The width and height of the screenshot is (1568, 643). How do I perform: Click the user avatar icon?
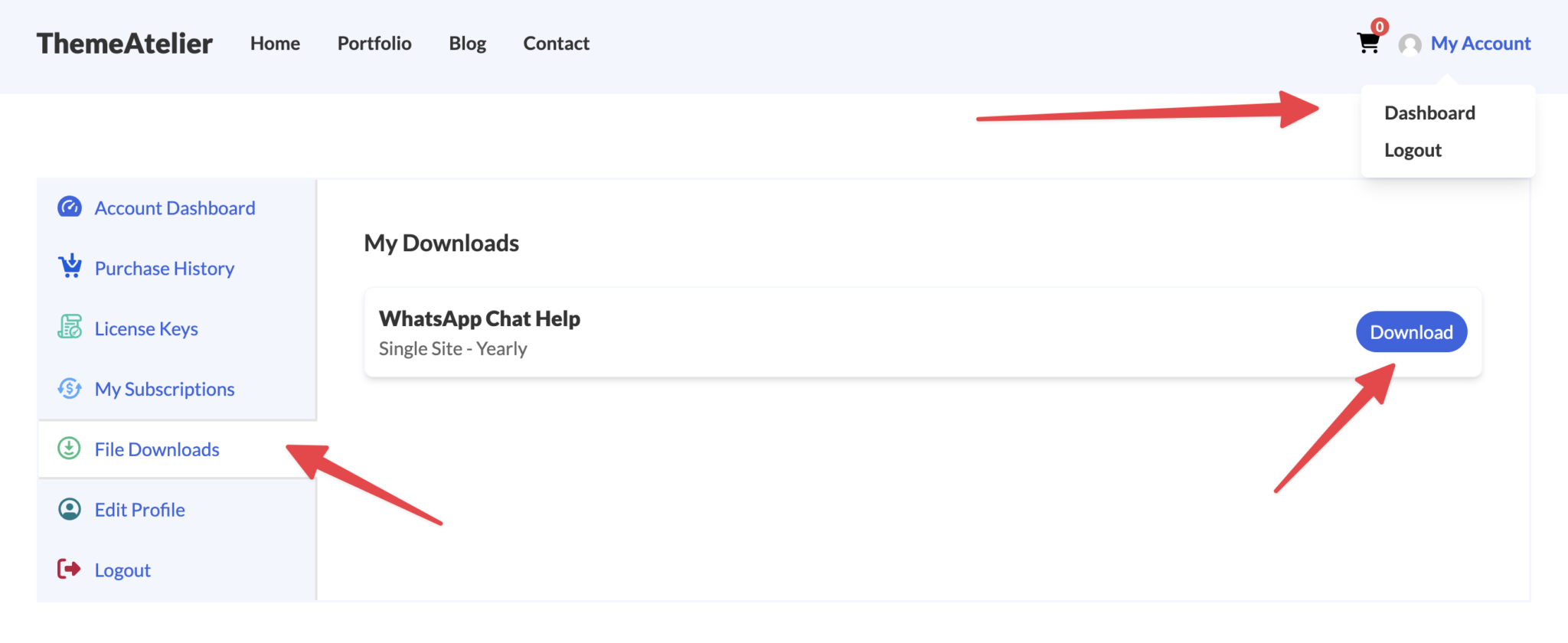coord(1410,44)
